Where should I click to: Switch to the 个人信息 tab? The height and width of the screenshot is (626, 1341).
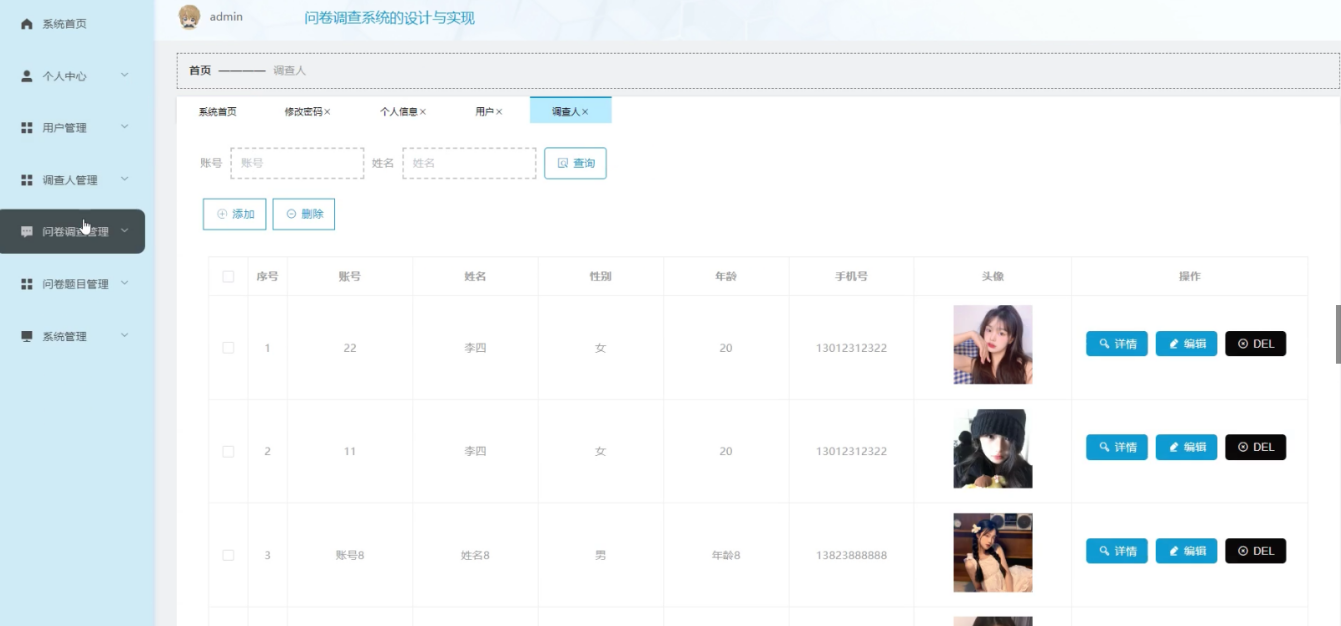pyautogui.click(x=398, y=112)
